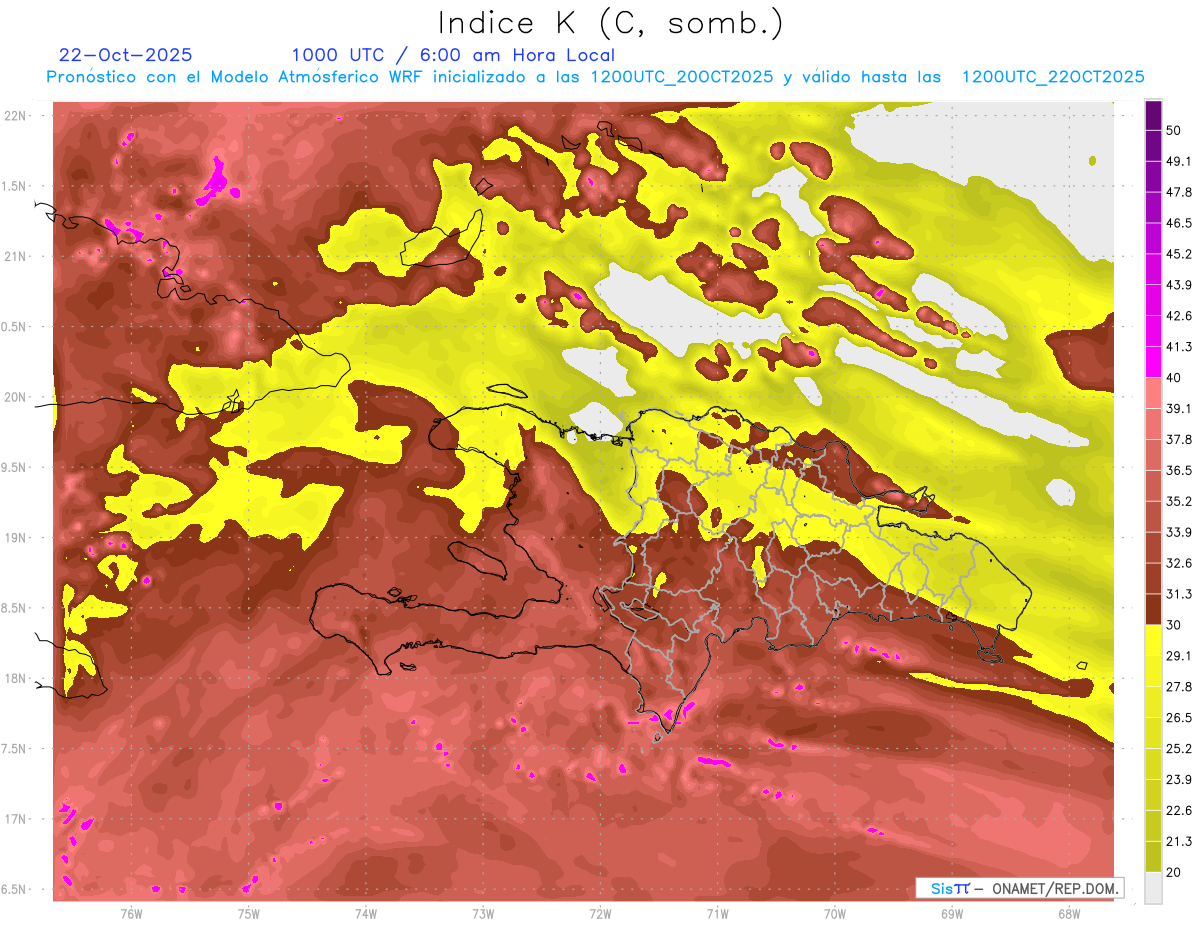Select the dark purple 50 color swatch
Image resolution: width=1200 pixels, height=927 pixels.
tap(1153, 116)
